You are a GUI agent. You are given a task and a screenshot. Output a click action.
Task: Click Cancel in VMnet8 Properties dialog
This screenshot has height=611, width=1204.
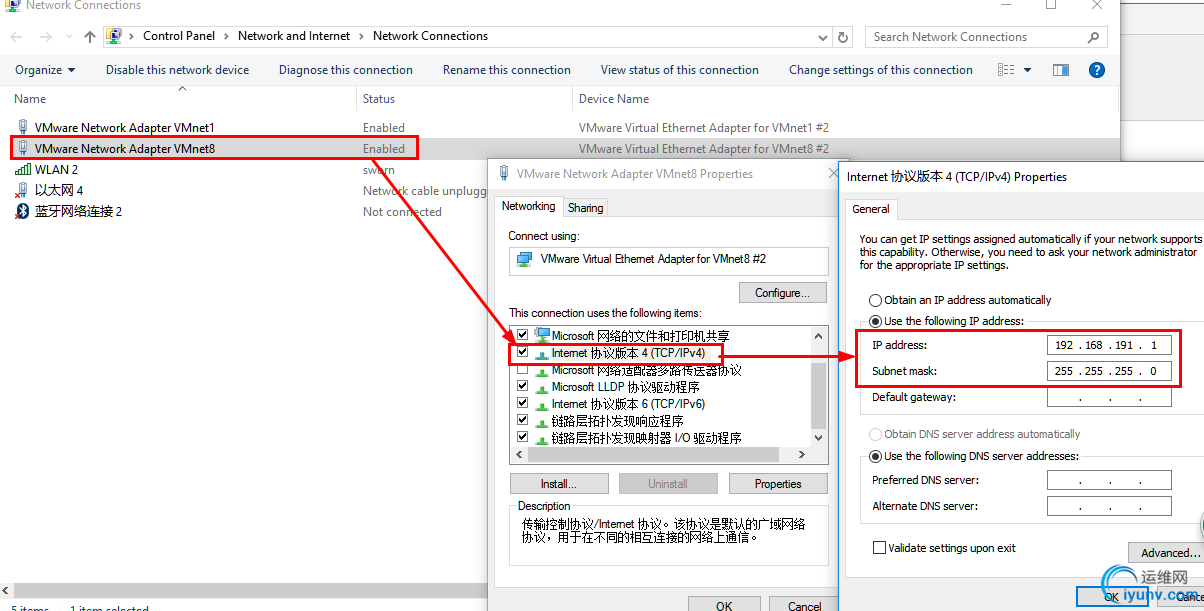coord(805,603)
